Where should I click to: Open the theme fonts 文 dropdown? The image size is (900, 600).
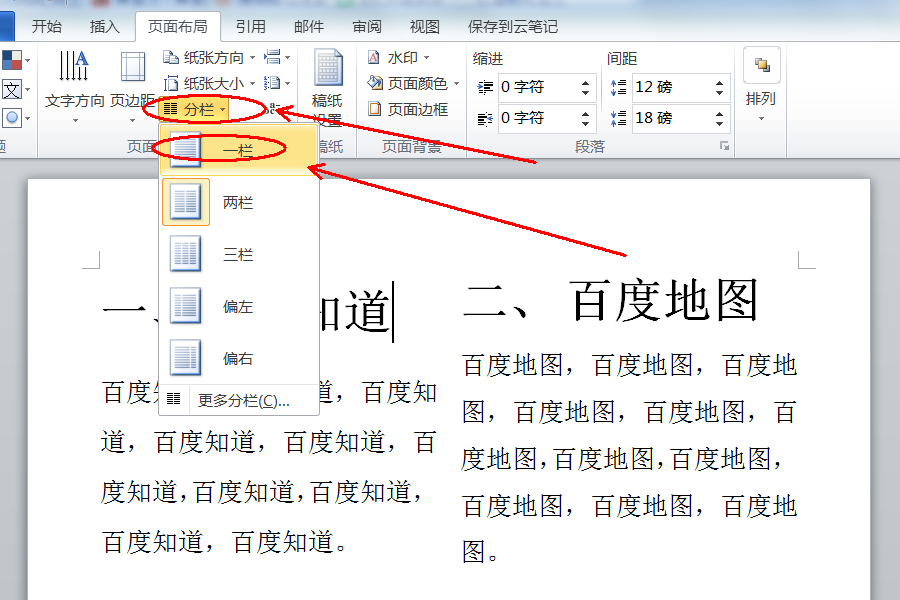click(15, 90)
